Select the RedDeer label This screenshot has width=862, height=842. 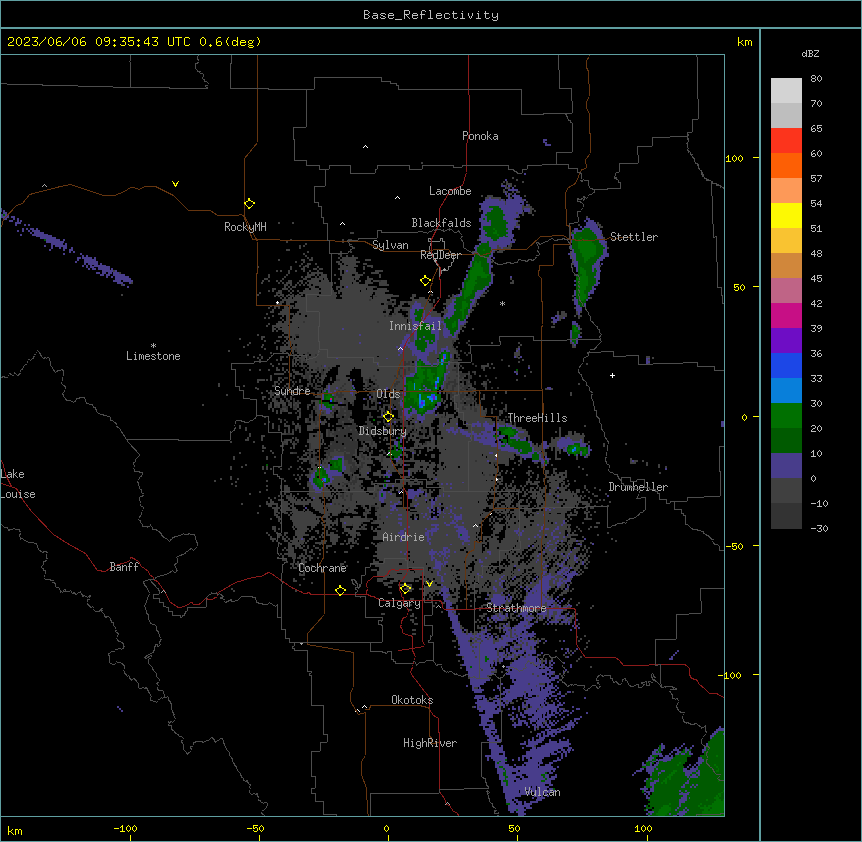pos(440,255)
